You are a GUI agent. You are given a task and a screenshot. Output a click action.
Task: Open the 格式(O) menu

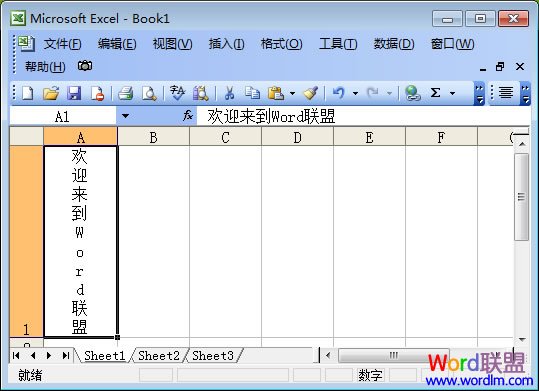(282, 44)
